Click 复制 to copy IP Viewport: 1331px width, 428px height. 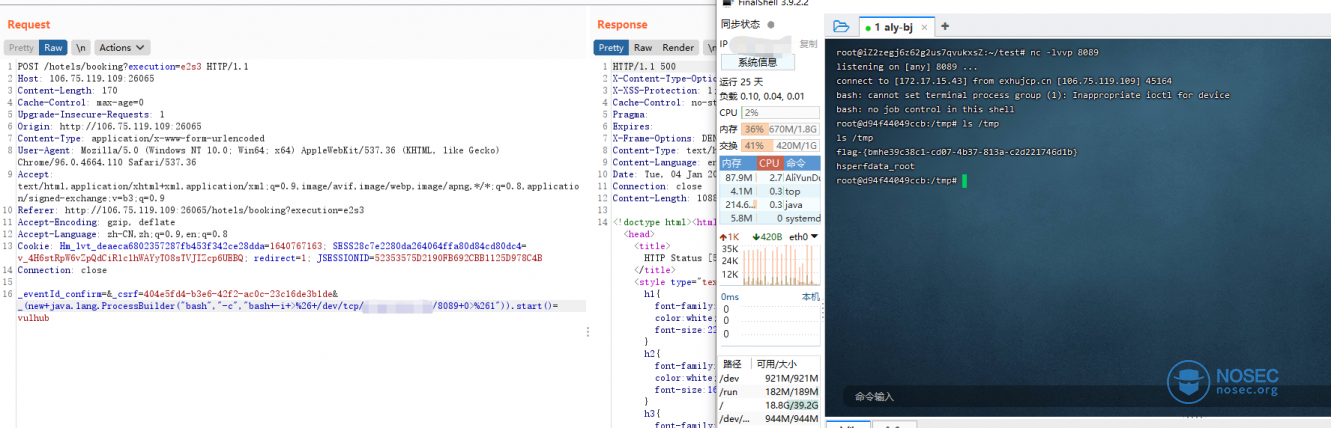point(808,44)
